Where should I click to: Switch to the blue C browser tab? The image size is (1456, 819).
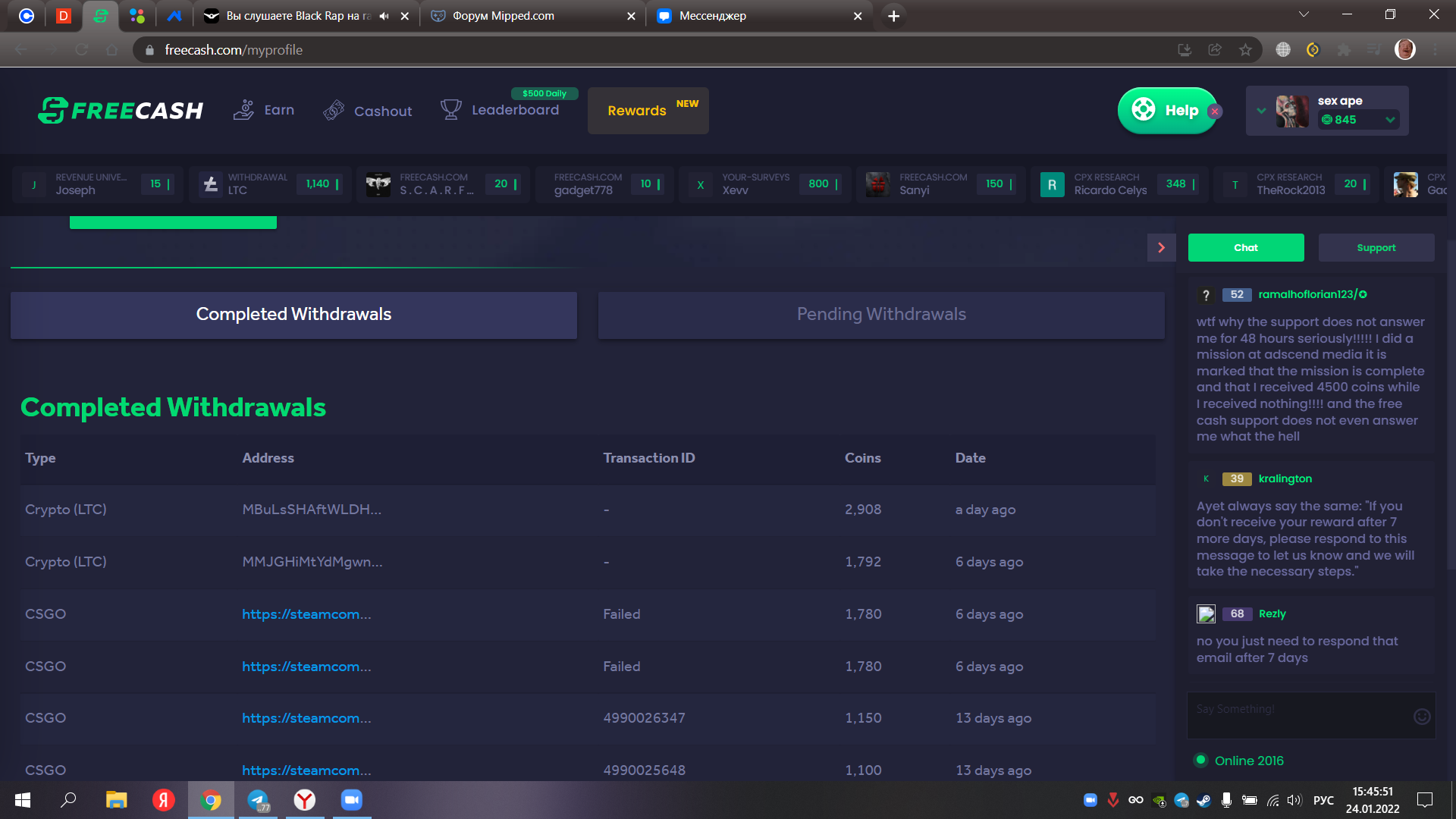tap(27, 16)
